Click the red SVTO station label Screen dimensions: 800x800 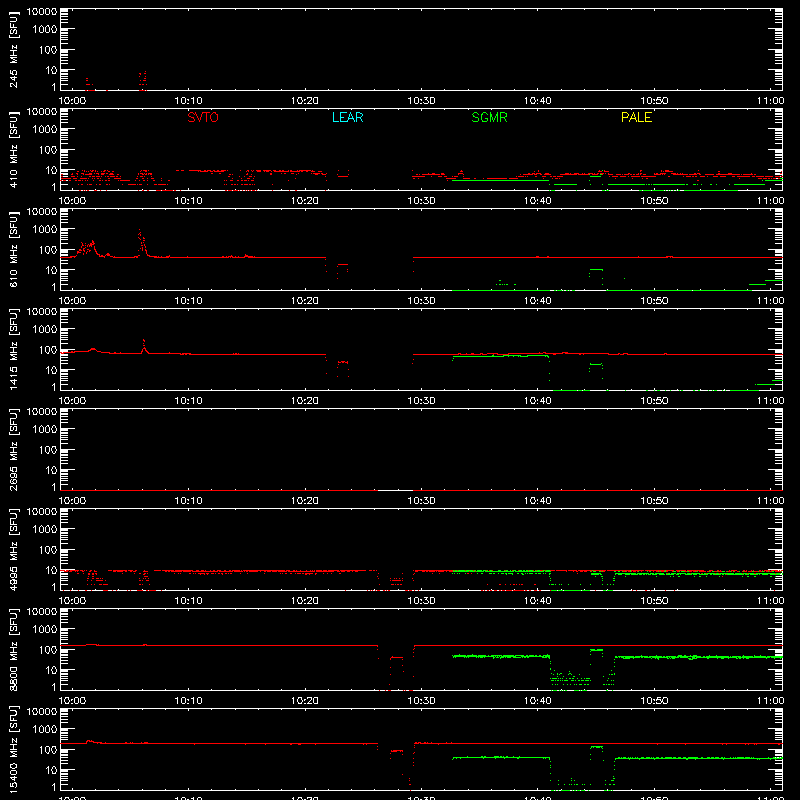[x=203, y=117]
